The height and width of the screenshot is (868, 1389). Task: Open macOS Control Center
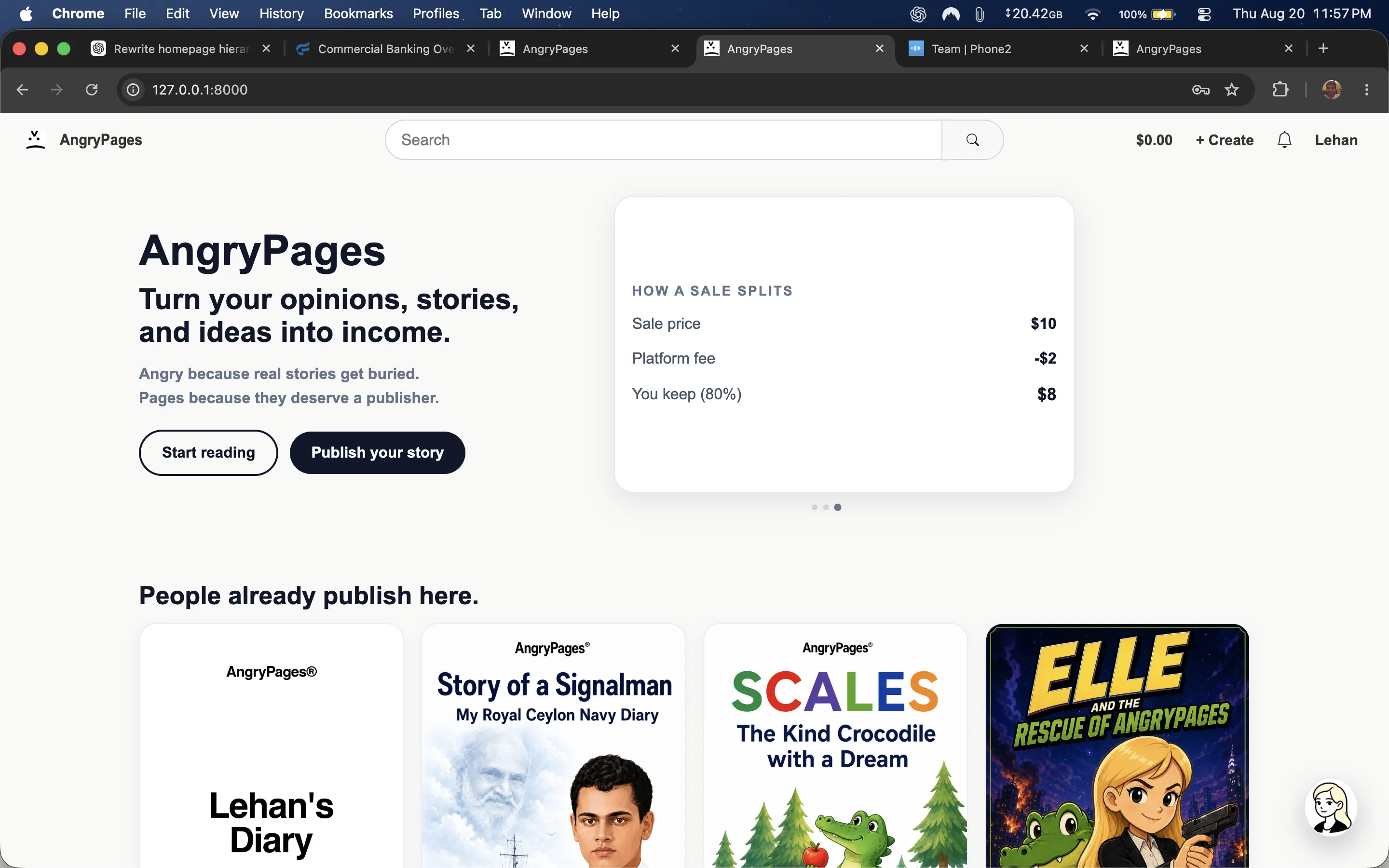pos(1204,14)
